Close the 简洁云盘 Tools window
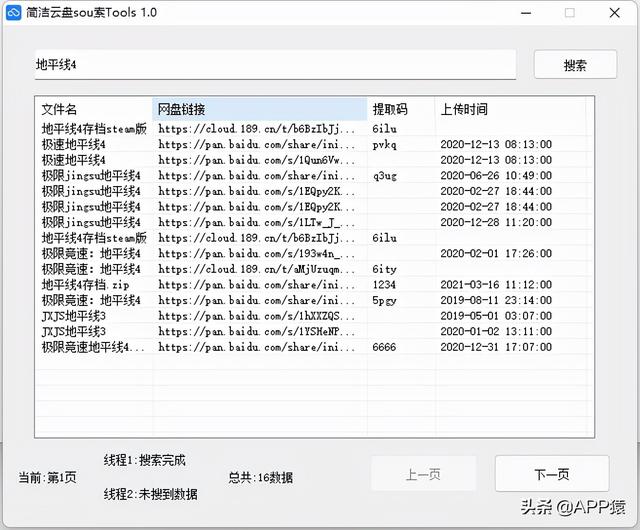640x530 pixels. point(615,14)
